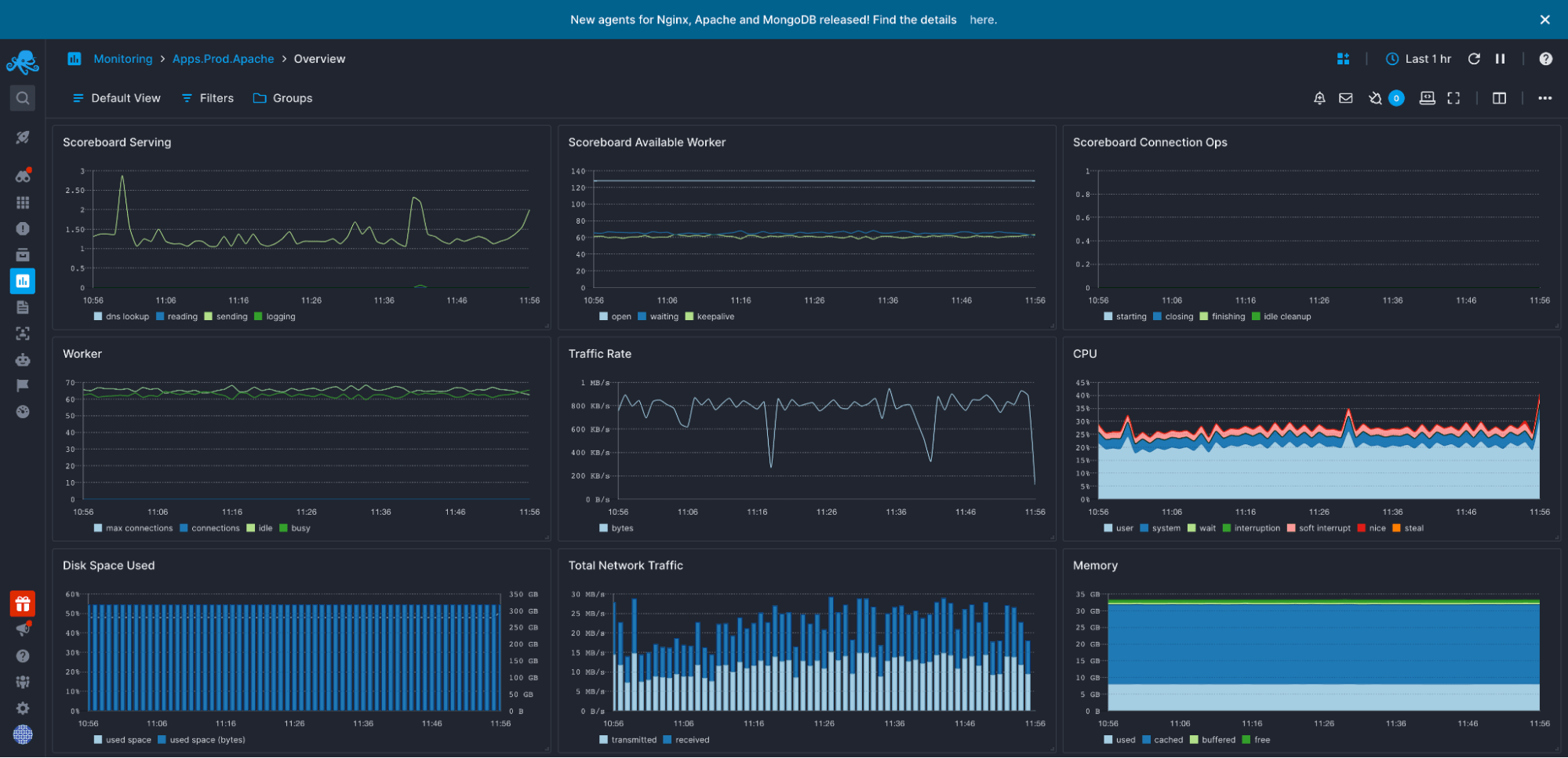Screen dimensions: 1568x758
Task: Toggle the dns lookup series
Action: (x=121, y=316)
